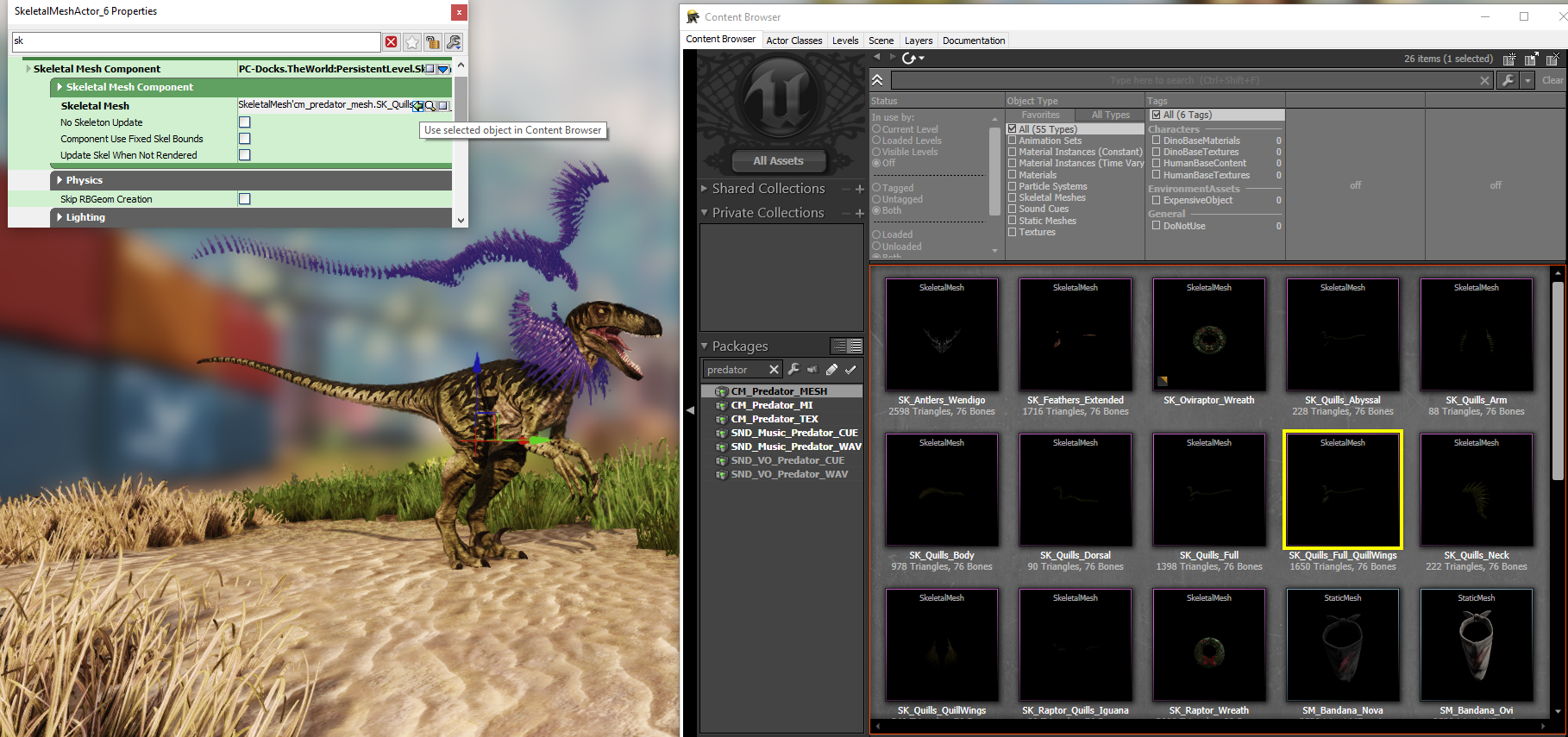Open the wrench options in Properties toolbar
The height and width of the screenshot is (737, 1568).
(x=454, y=41)
